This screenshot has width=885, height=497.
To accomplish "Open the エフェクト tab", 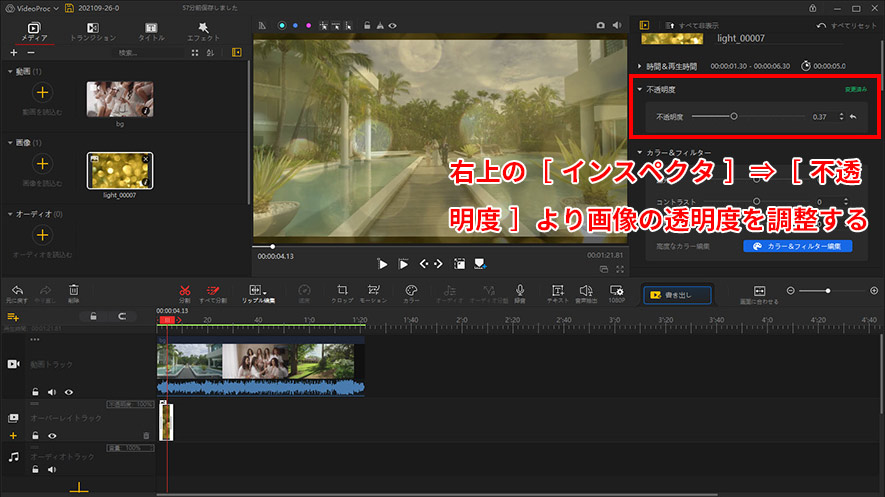I will coord(204,31).
